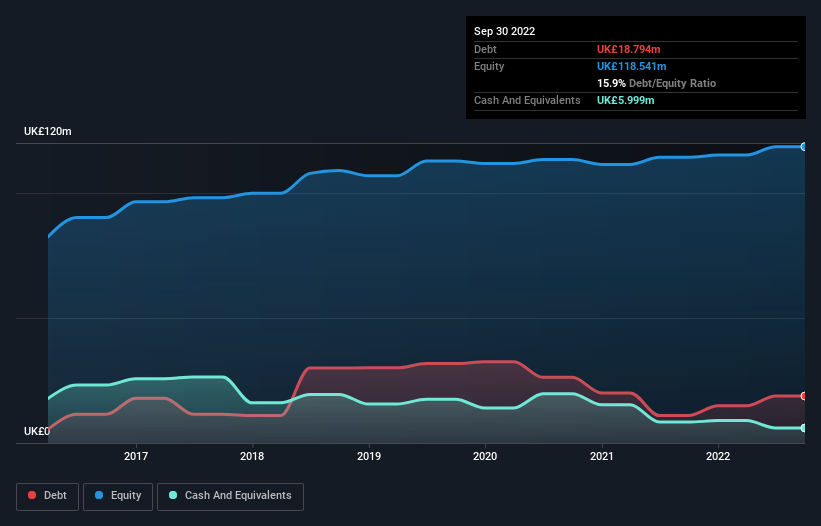Click the teal Cash endpoint marker
The width and height of the screenshot is (821, 526).
point(804,428)
